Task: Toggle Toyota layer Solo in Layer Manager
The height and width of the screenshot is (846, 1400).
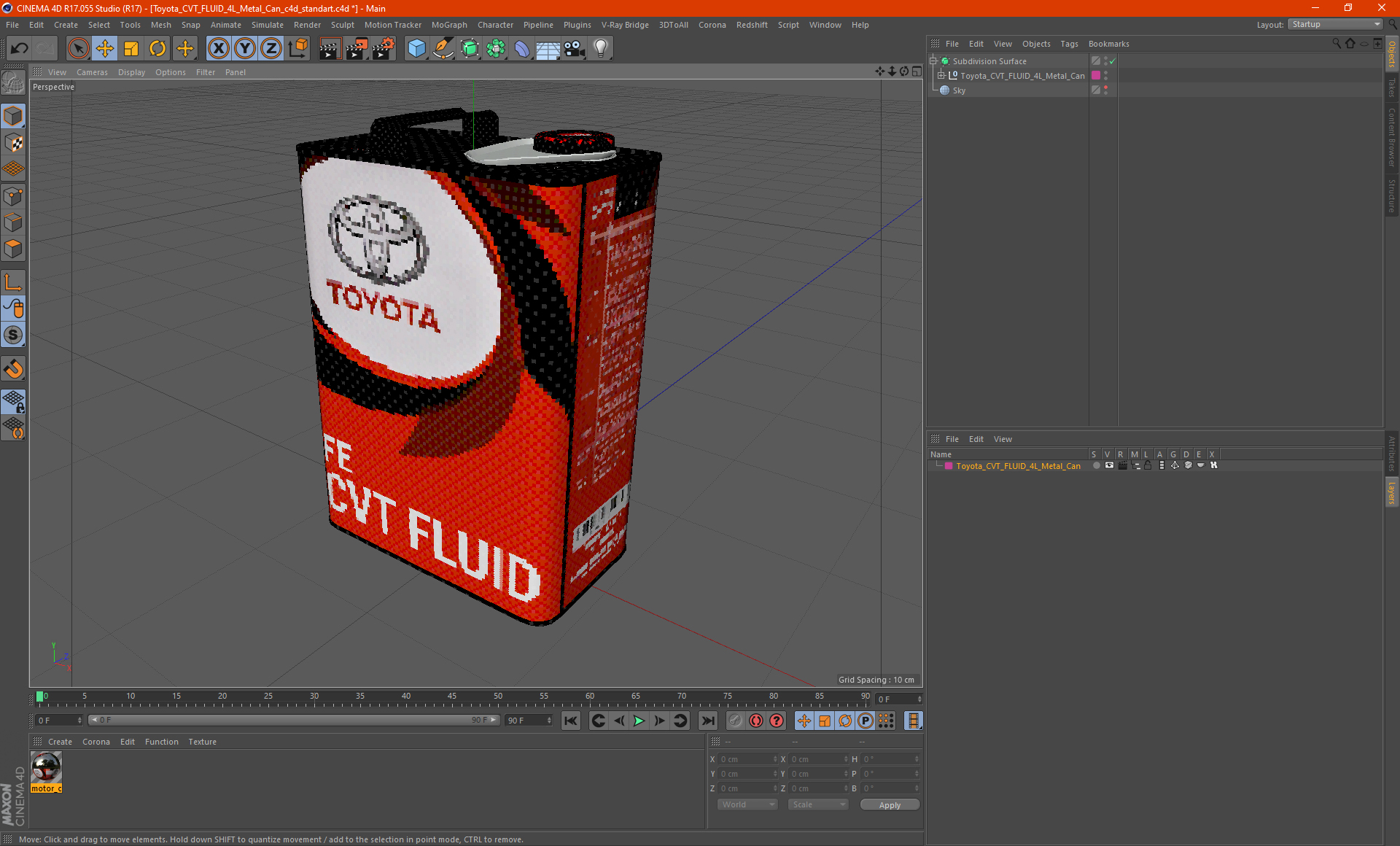Action: pos(1096,465)
